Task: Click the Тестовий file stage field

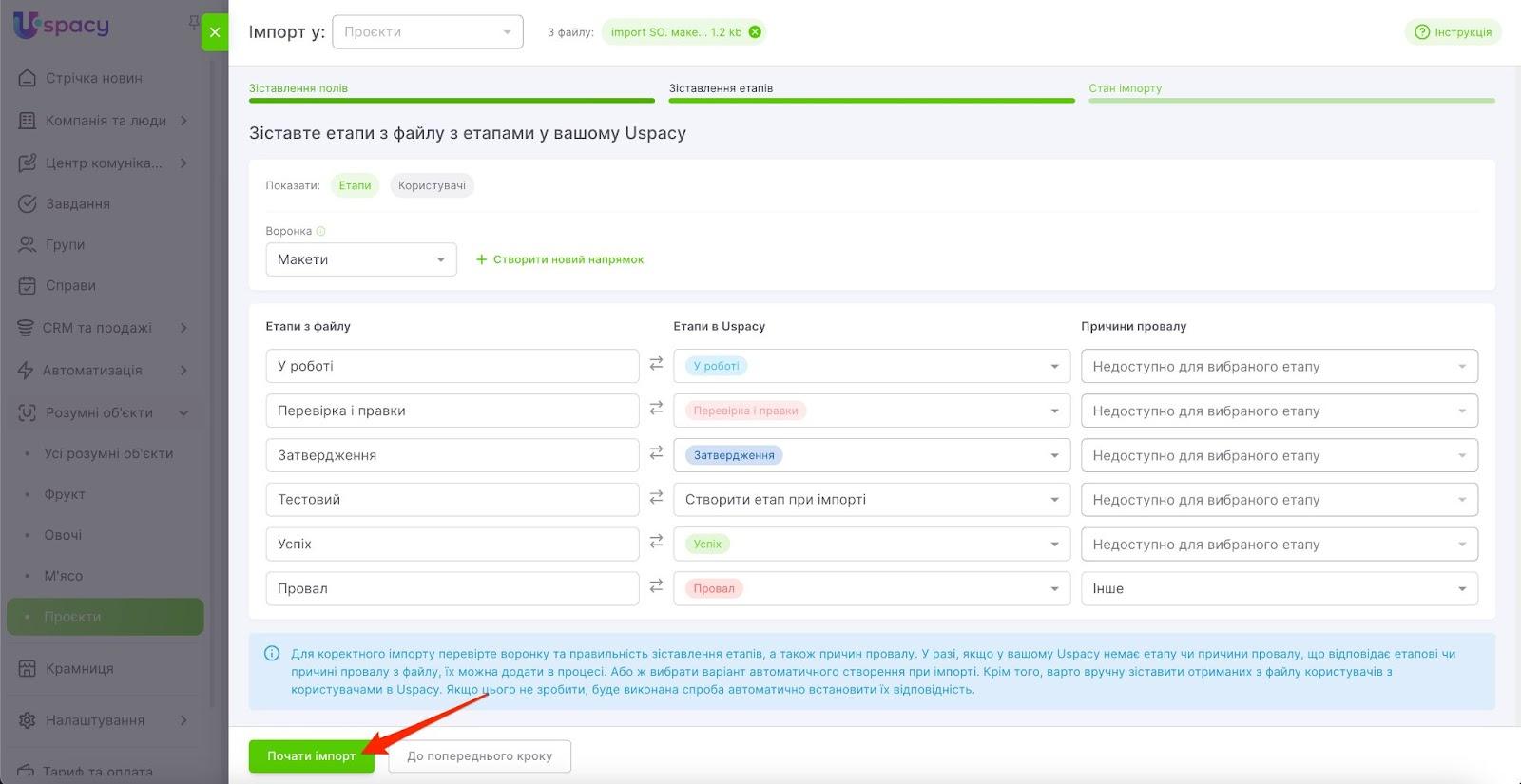Action: click(x=452, y=499)
